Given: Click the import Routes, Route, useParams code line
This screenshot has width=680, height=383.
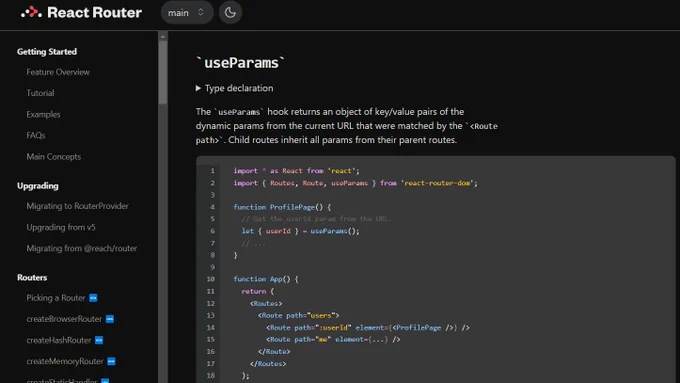Looking at the screenshot, I should coord(355,183).
